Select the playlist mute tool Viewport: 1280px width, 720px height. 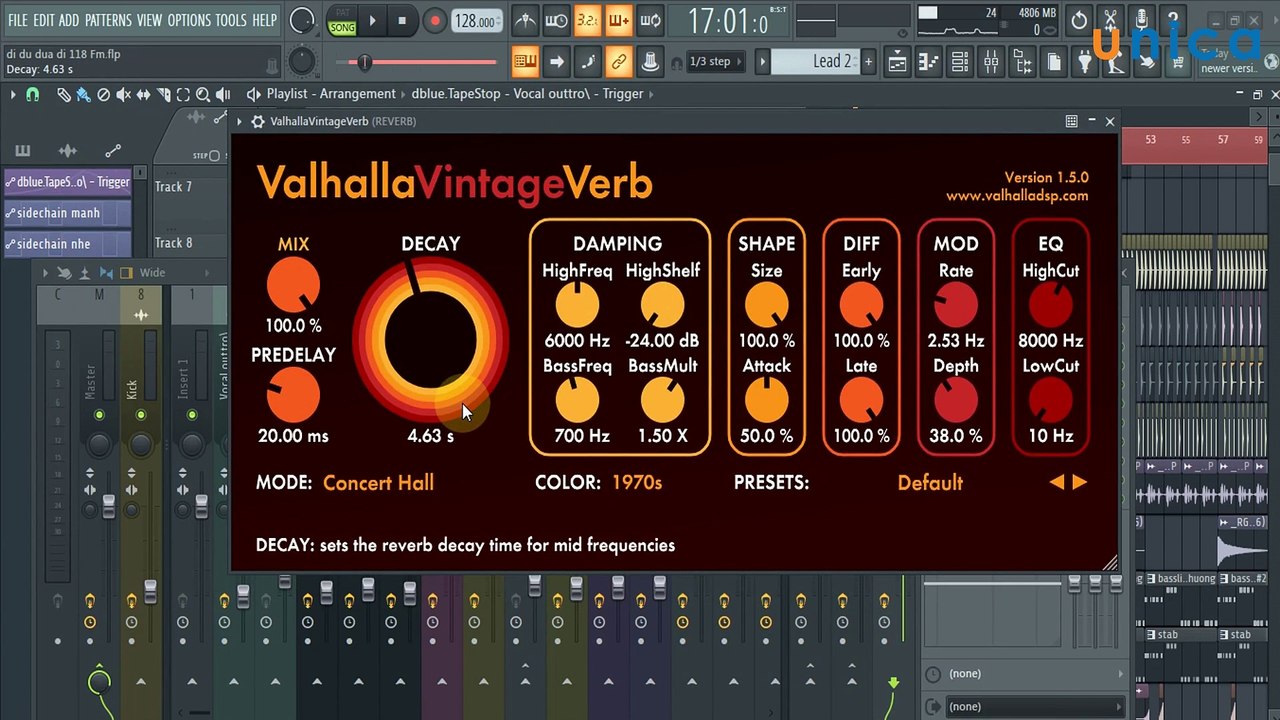point(123,94)
